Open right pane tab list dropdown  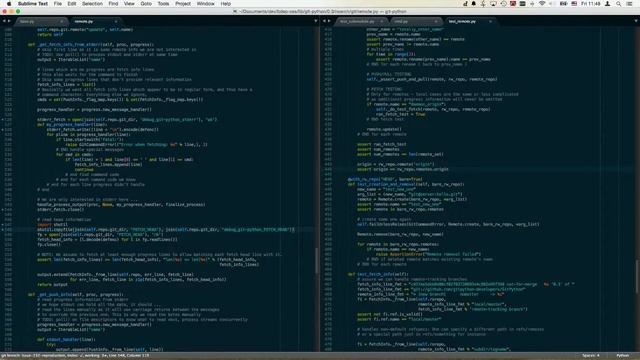pyautogui.click(x=636, y=21)
